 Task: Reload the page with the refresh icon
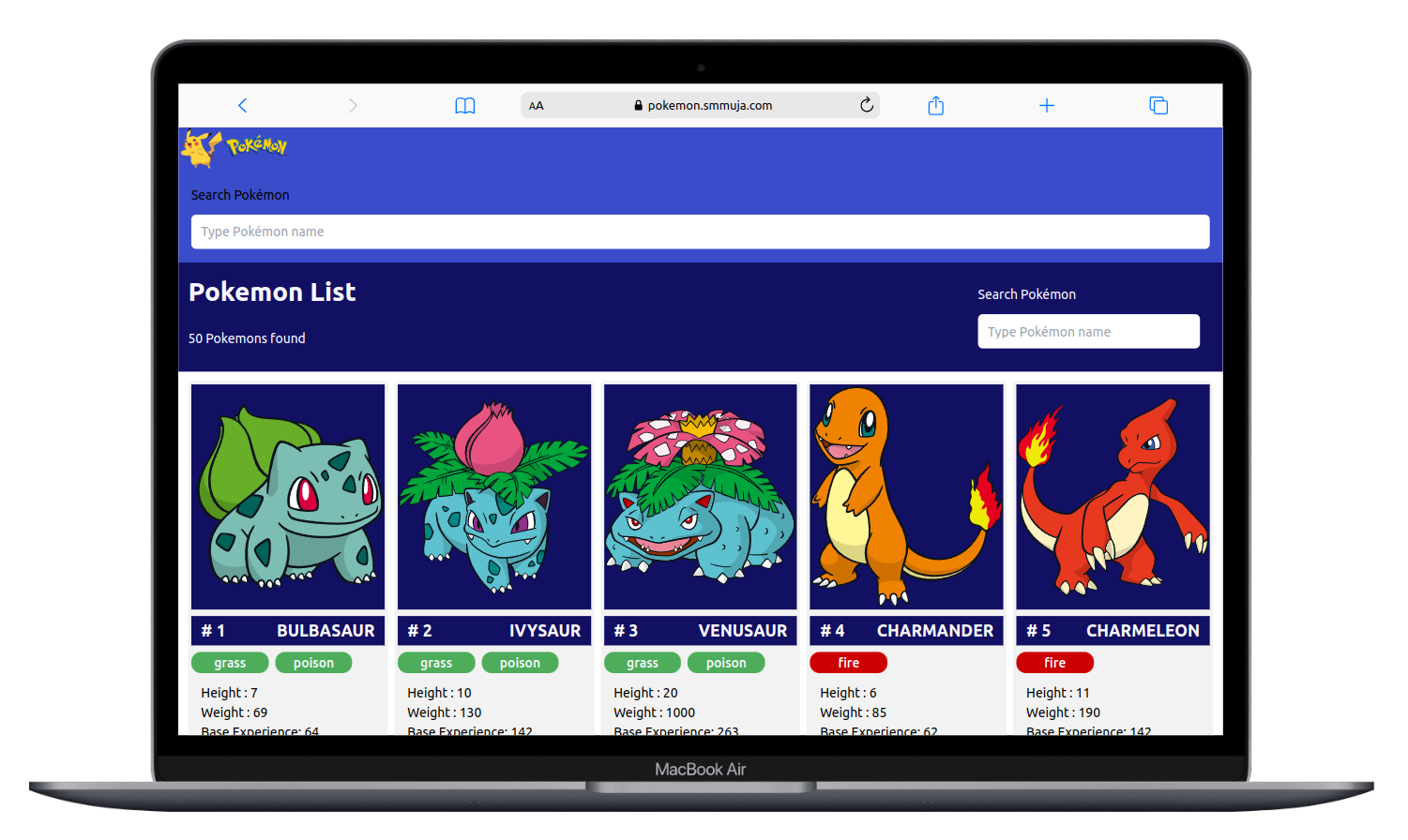tap(867, 105)
